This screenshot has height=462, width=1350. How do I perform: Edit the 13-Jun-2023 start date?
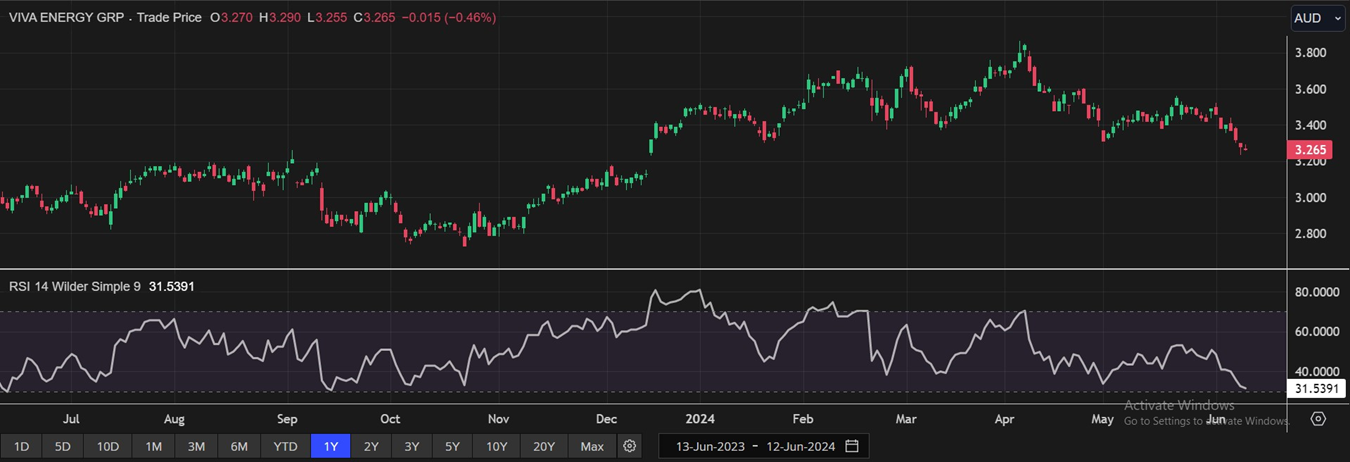click(x=711, y=446)
